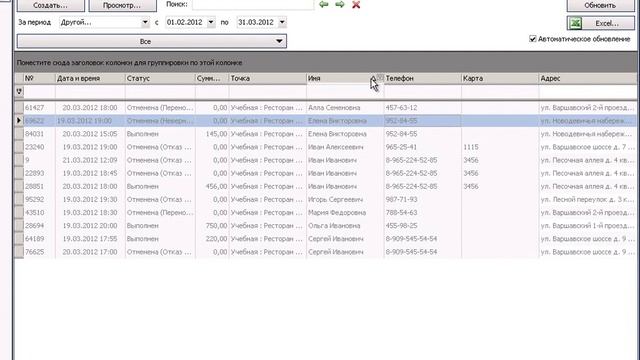Select order number 28851
The width and height of the screenshot is (640, 360).
[34, 186]
